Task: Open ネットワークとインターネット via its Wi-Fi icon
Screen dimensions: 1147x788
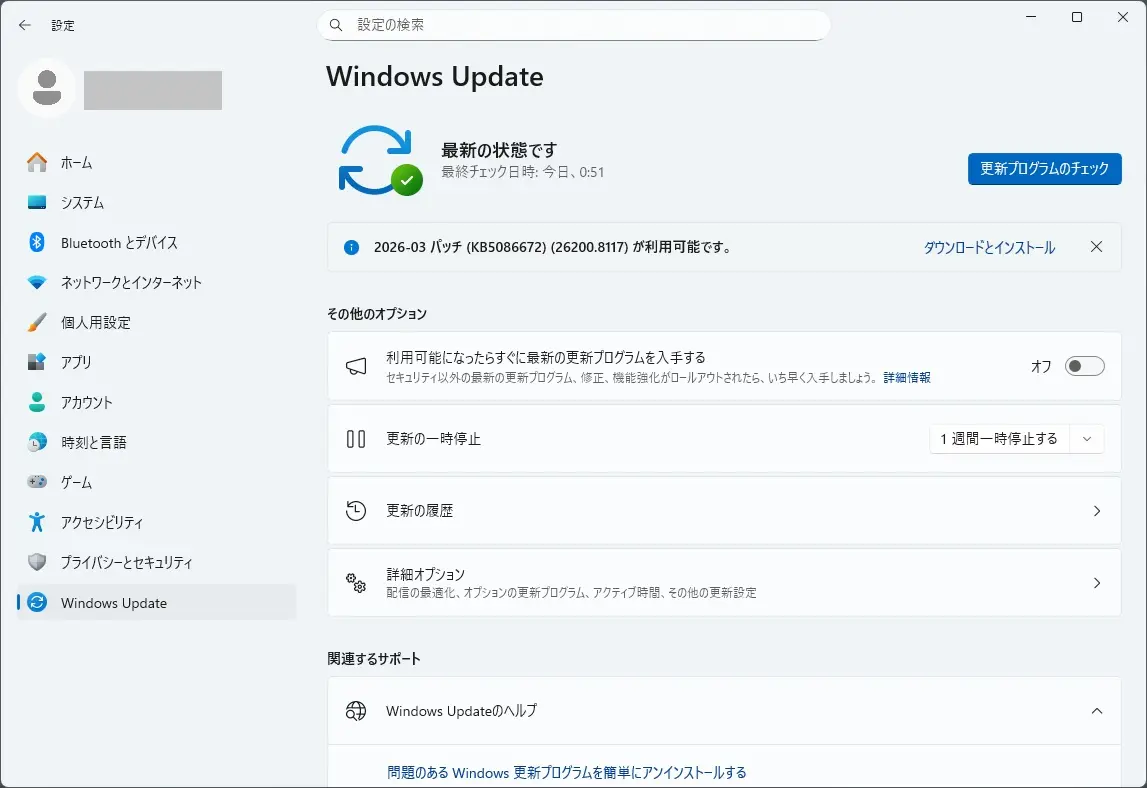Action: click(37, 282)
